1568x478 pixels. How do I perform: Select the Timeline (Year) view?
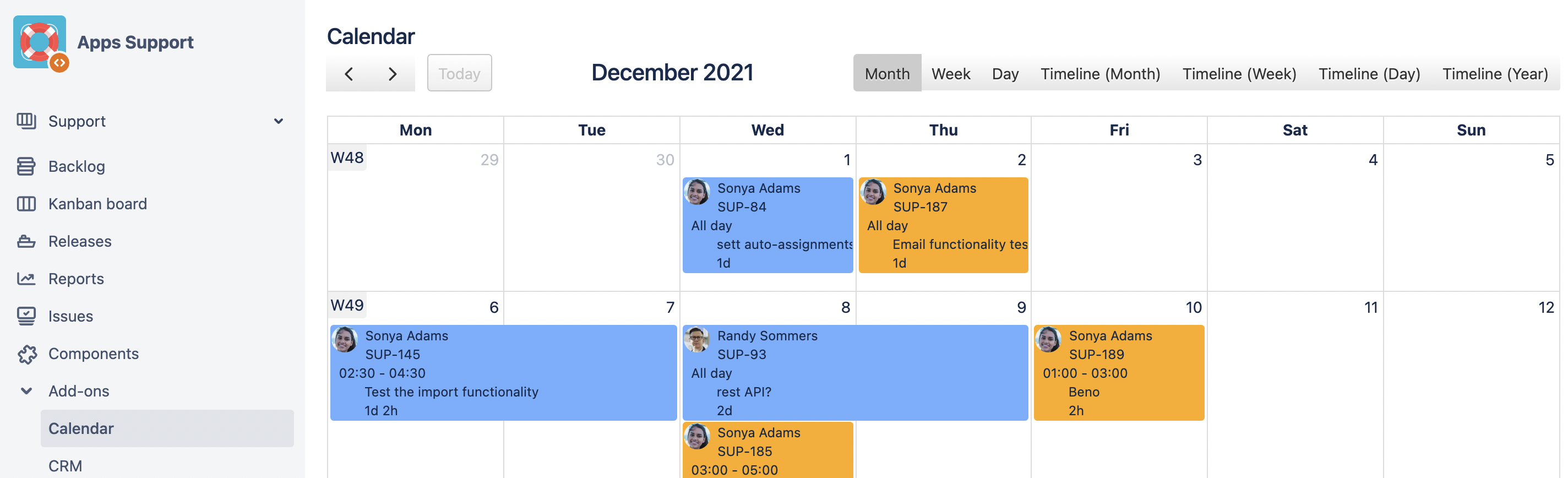click(1494, 74)
